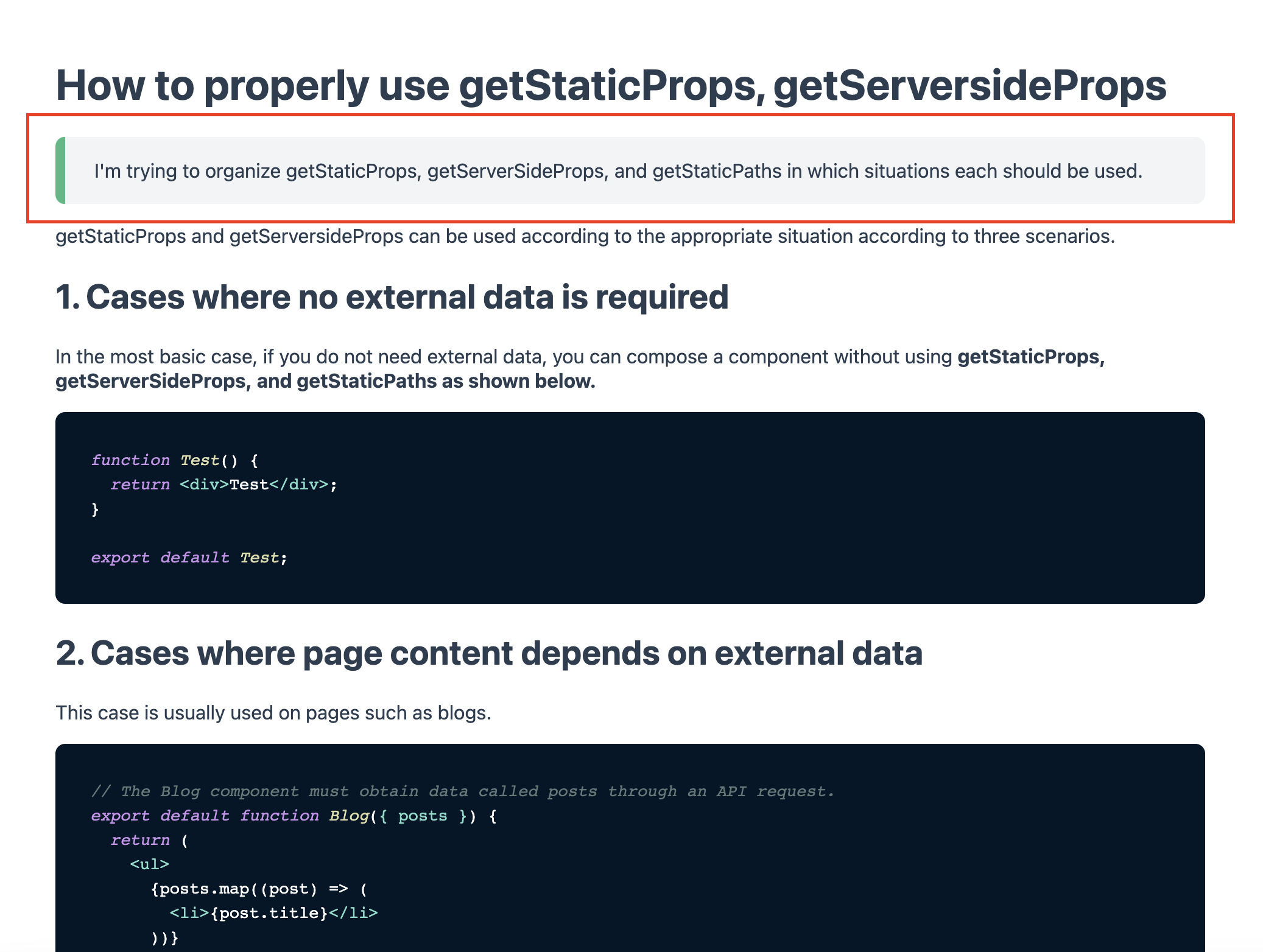Screen dimensions: 1263x952
Task: Click the title 'How to properly use getStaticProps, getServersideProps'
Action: pos(611,85)
